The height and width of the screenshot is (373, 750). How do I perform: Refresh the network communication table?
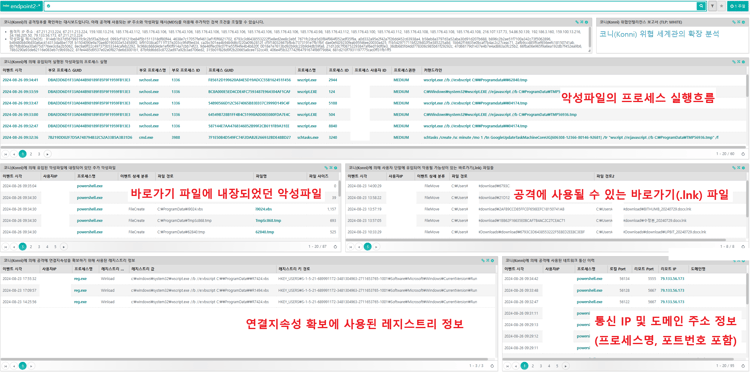743,365
